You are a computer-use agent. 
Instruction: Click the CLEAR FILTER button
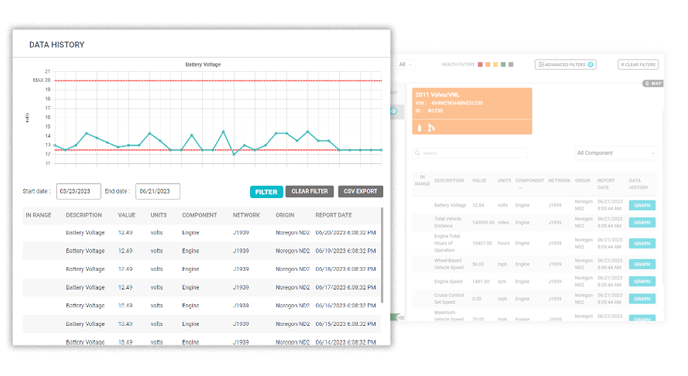pos(310,191)
